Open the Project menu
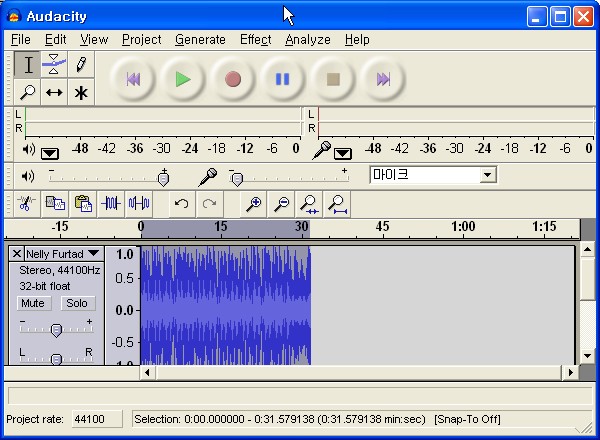This screenshot has width=600, height=440. click(x=142, y=39)
